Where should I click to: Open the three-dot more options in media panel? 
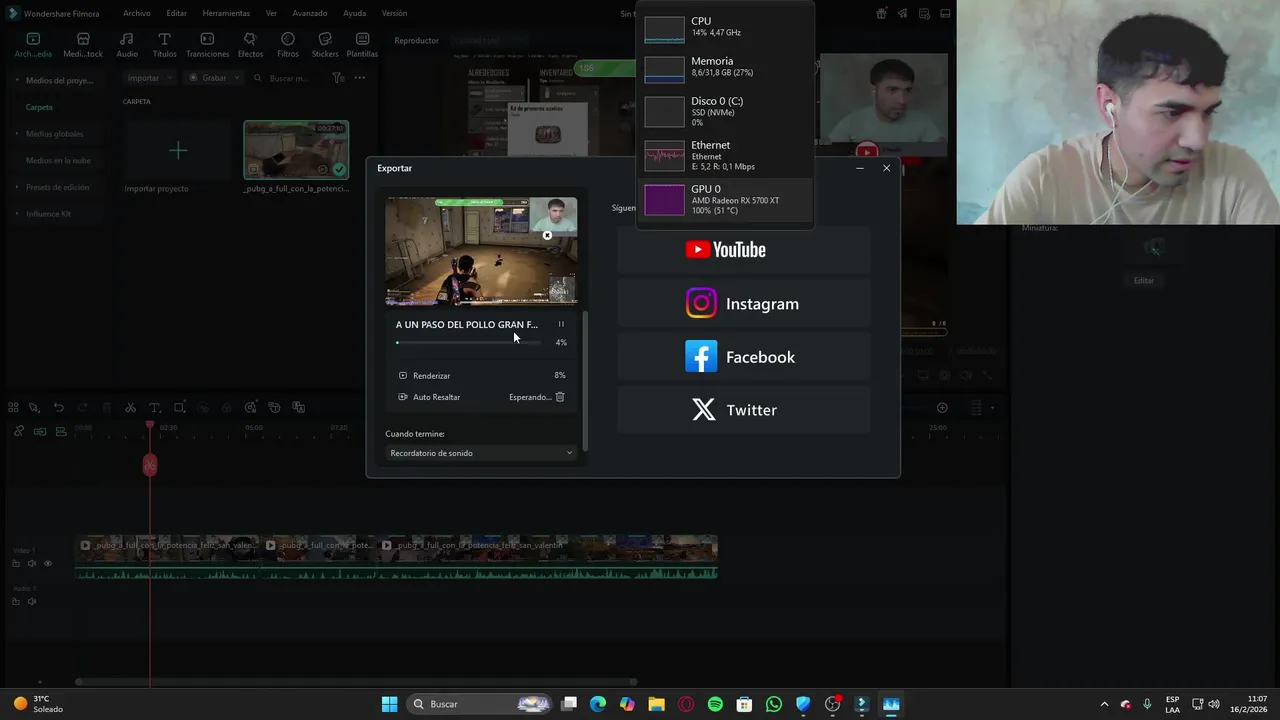point(360,78)
